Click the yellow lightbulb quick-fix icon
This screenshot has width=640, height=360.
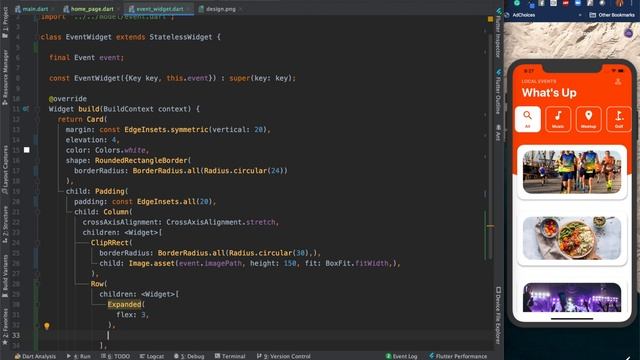[x=47, y=326]
